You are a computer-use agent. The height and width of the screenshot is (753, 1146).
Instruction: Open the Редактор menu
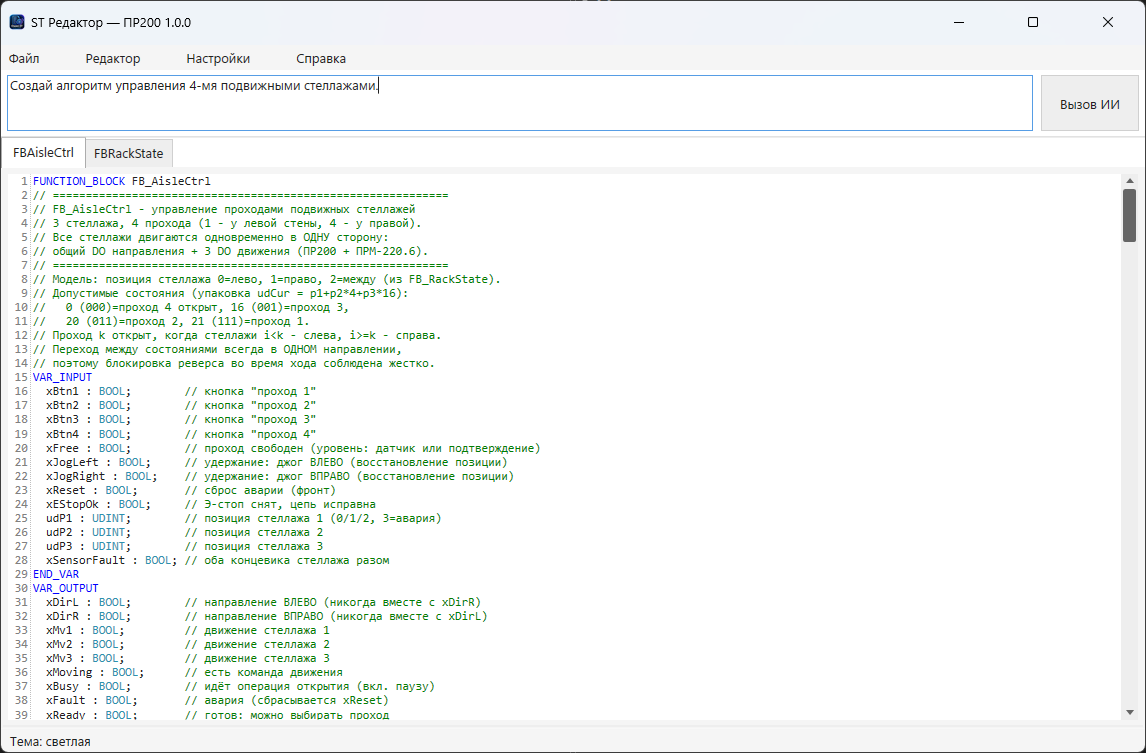[x=113, y=58]
